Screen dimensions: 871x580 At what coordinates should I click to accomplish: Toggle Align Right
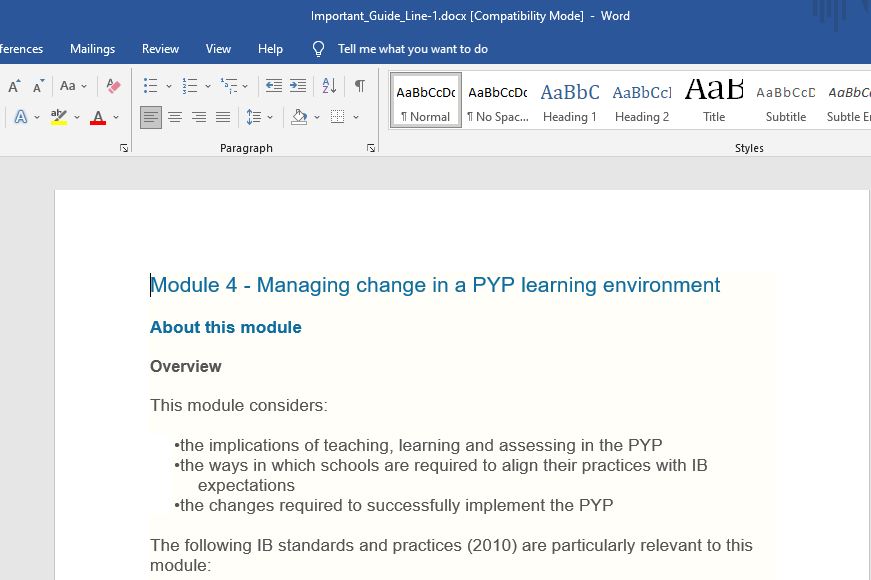[x=199, y=117]
